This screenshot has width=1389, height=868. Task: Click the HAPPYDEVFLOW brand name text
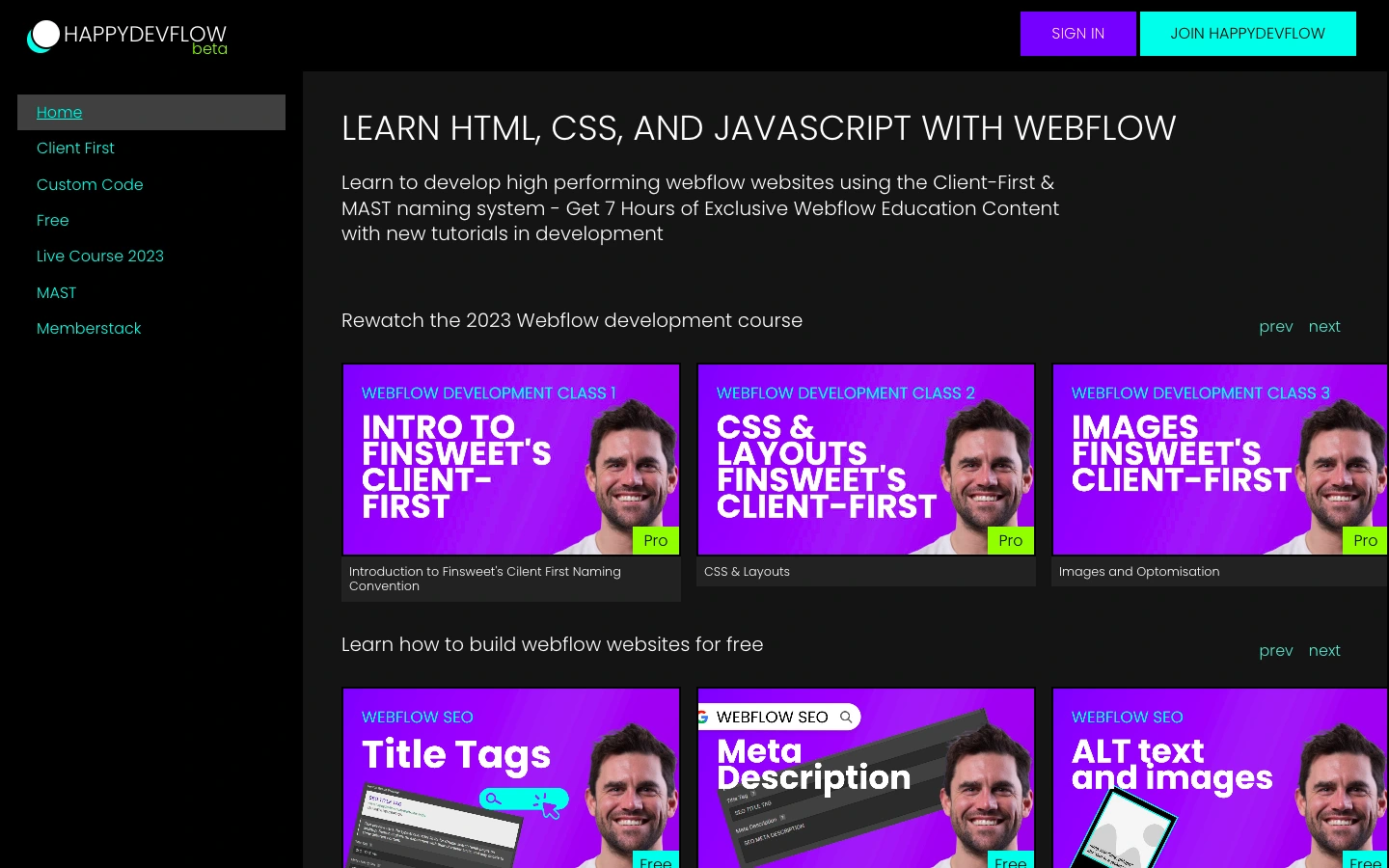click(145, 35)
